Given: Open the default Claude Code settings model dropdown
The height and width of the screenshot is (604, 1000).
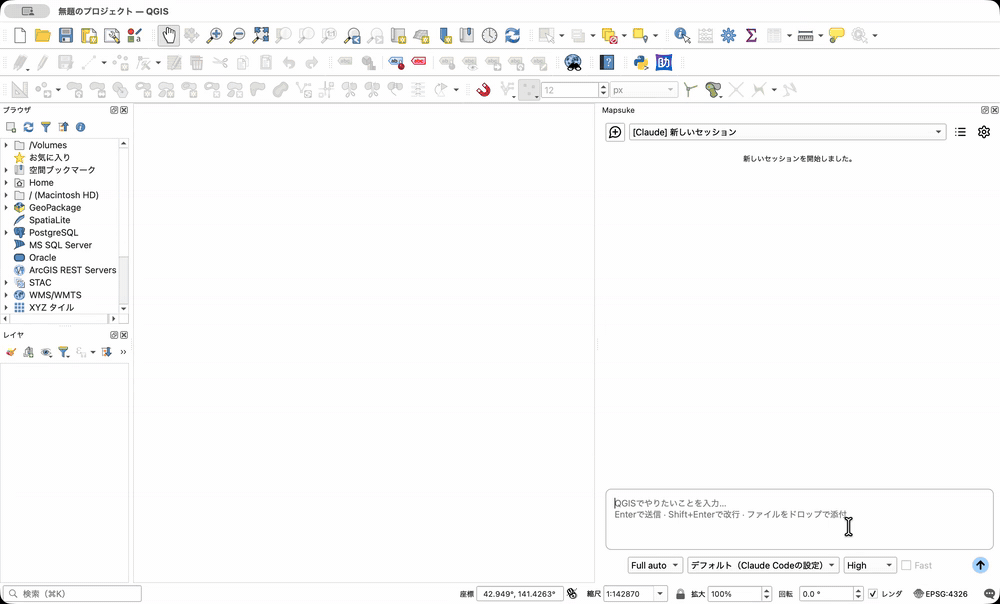Looking at the screenshot, I should click(x=763, y=566).
